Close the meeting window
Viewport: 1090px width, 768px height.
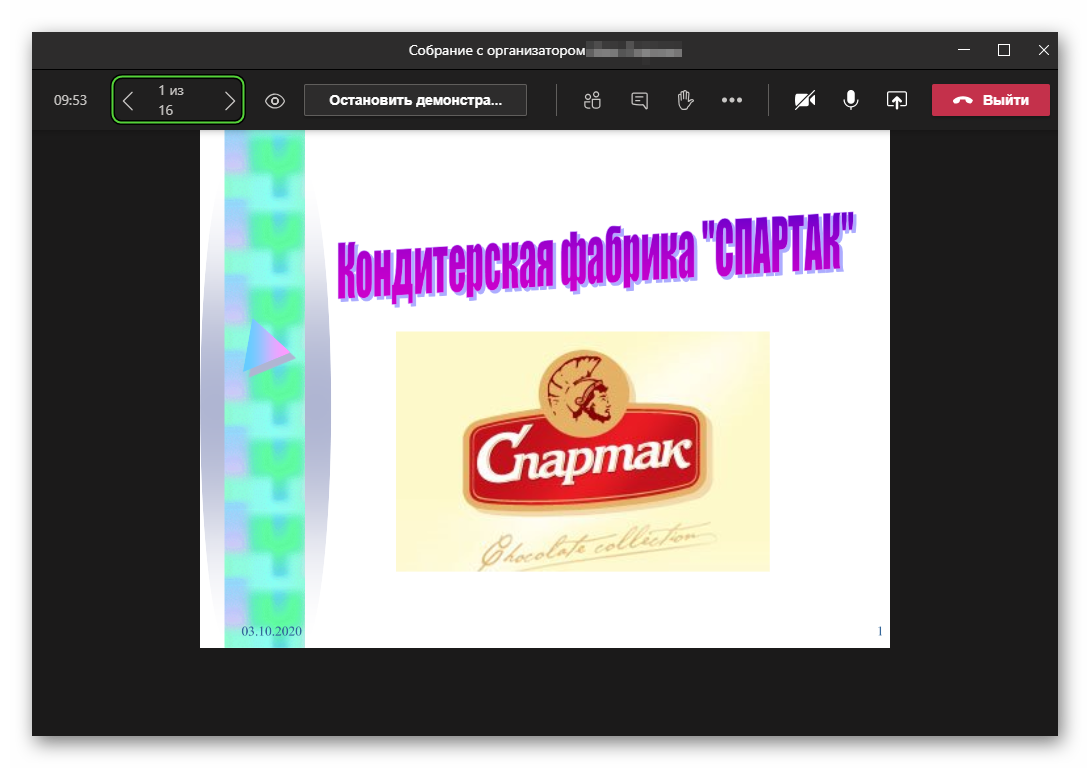click(1043, 50)
